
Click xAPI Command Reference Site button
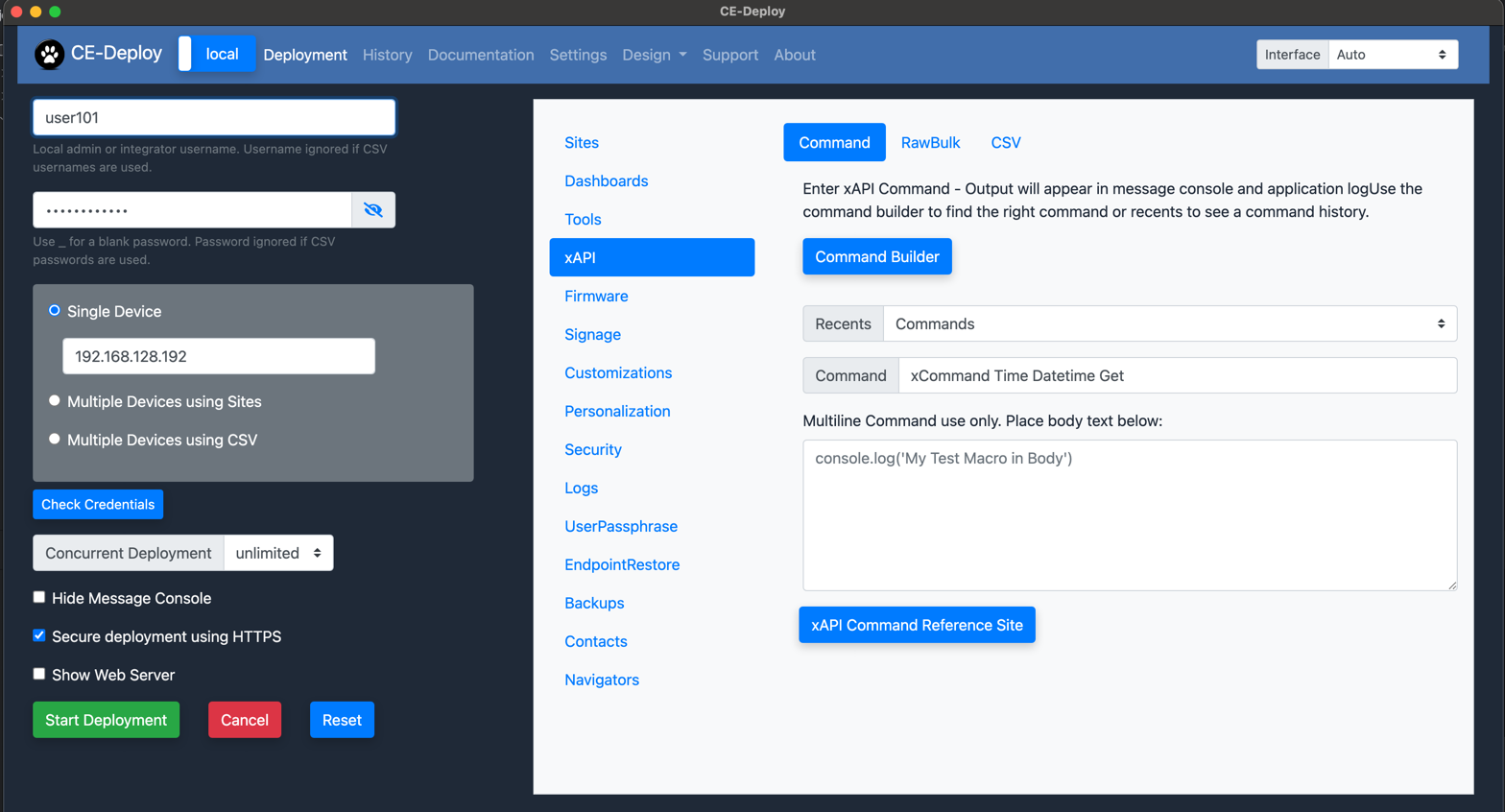[917, 625]
